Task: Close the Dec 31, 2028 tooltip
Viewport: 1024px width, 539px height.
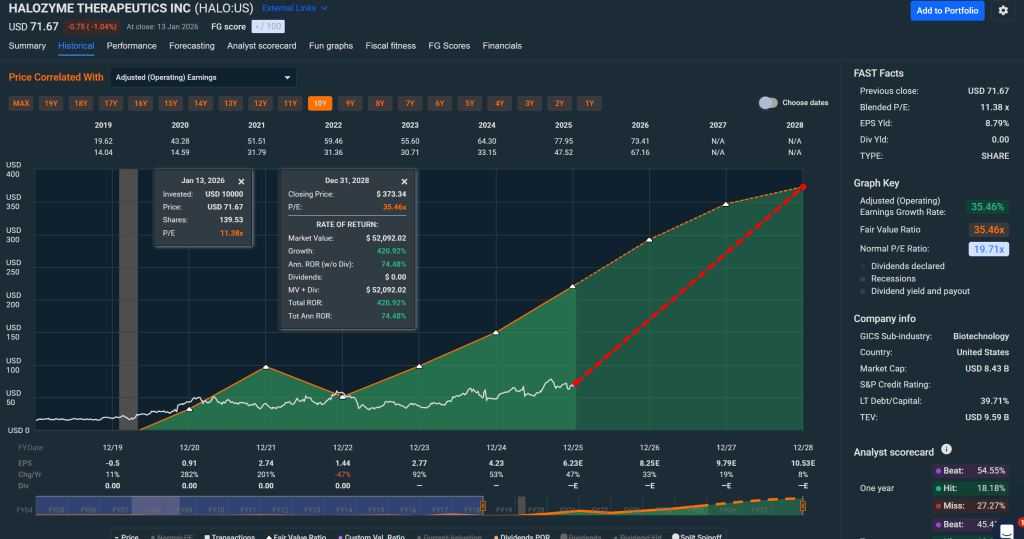Action: pyautogui.click(x=404, y=182)
